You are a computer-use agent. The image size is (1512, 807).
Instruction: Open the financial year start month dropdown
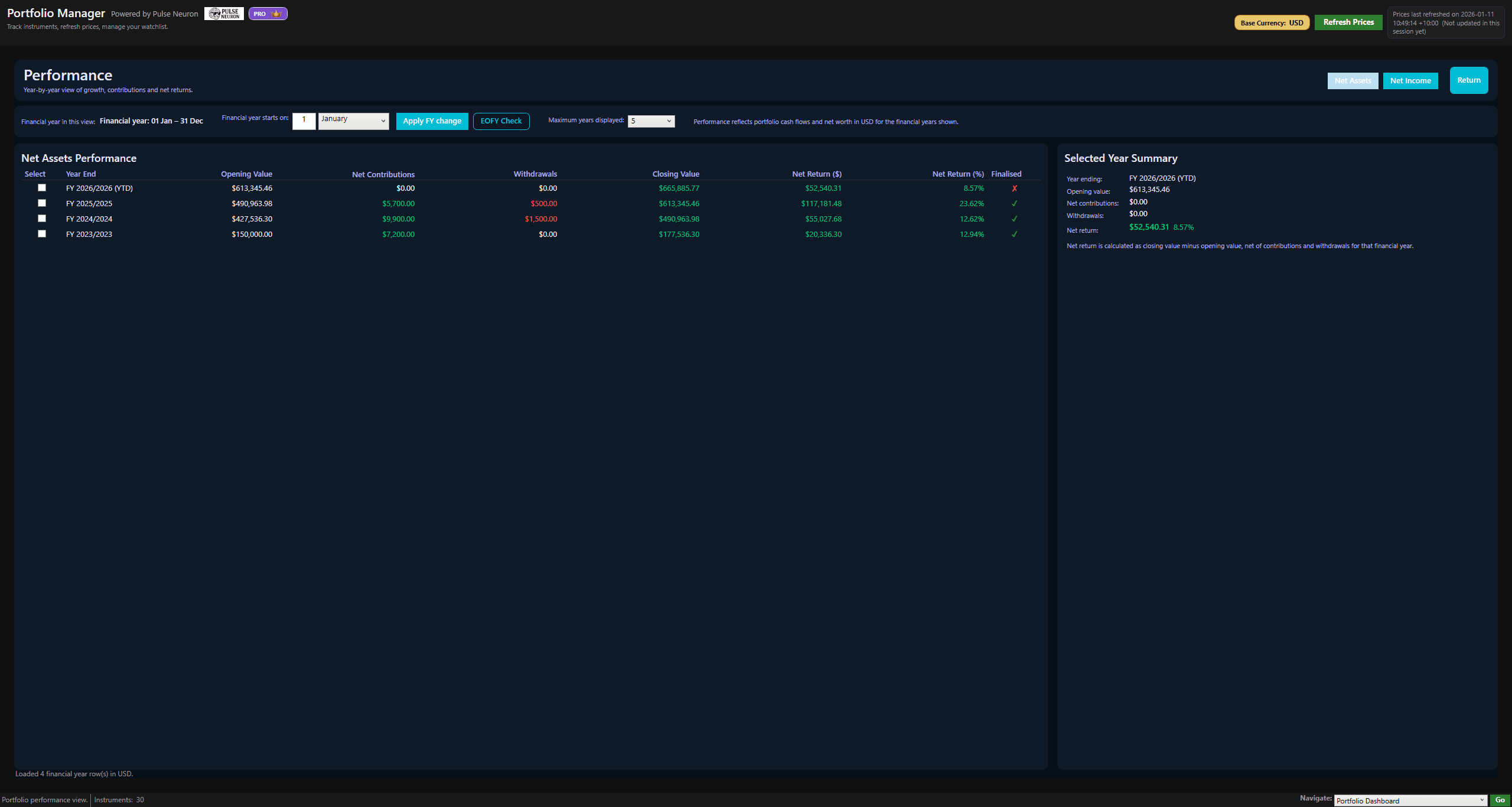point(353,121)
